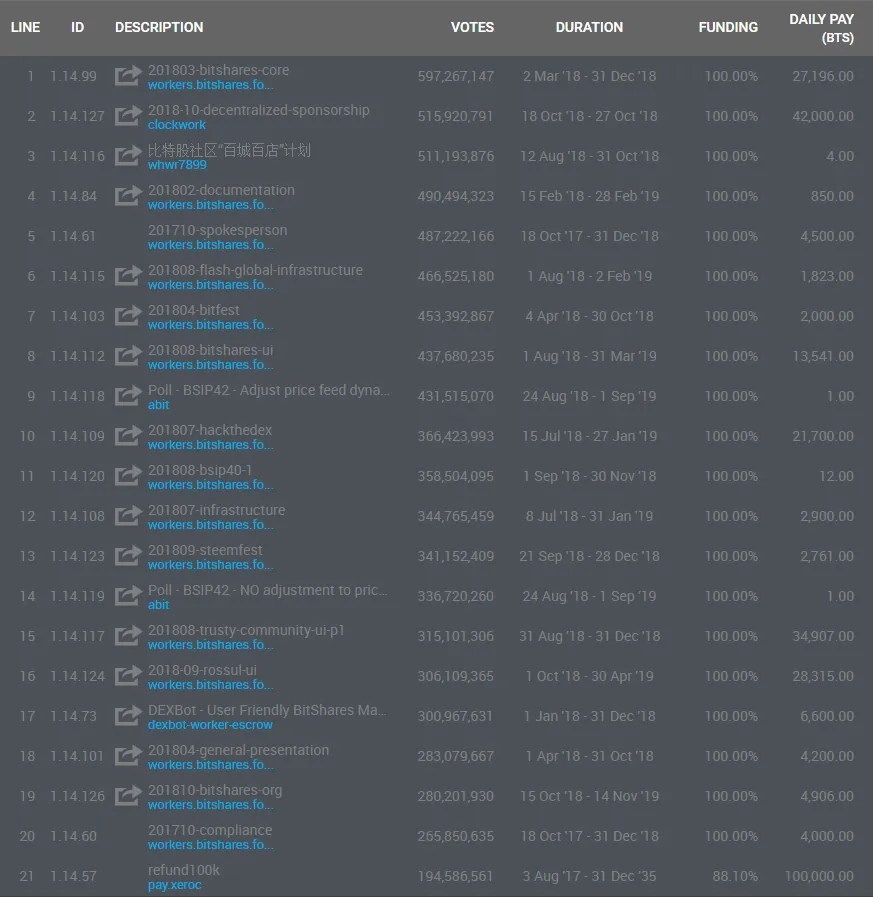Viewport: 873px width, 897px height.
Task: Open clockwork account link
Action: point(177,125)
